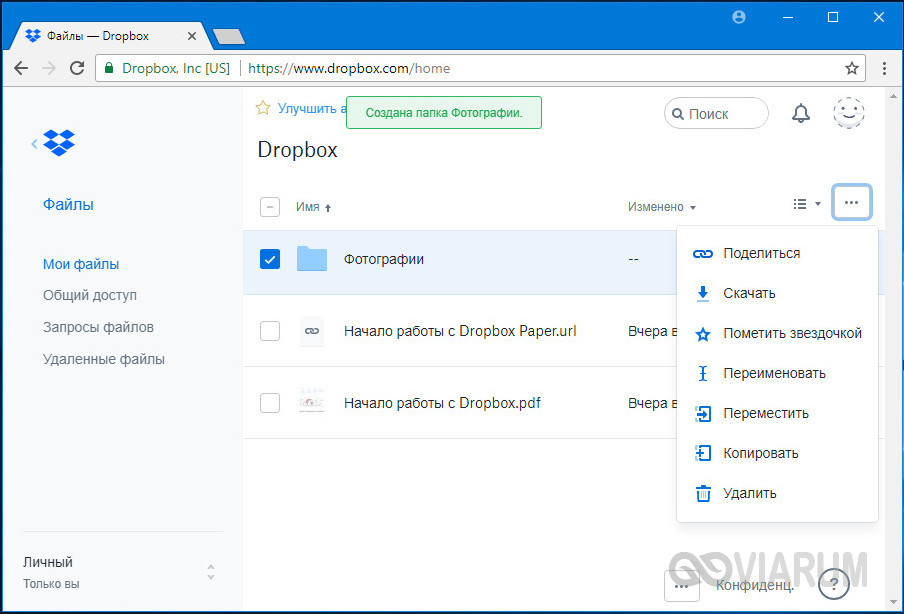
Task: Choose Переименовать from the menu
Action: (777, 374)
